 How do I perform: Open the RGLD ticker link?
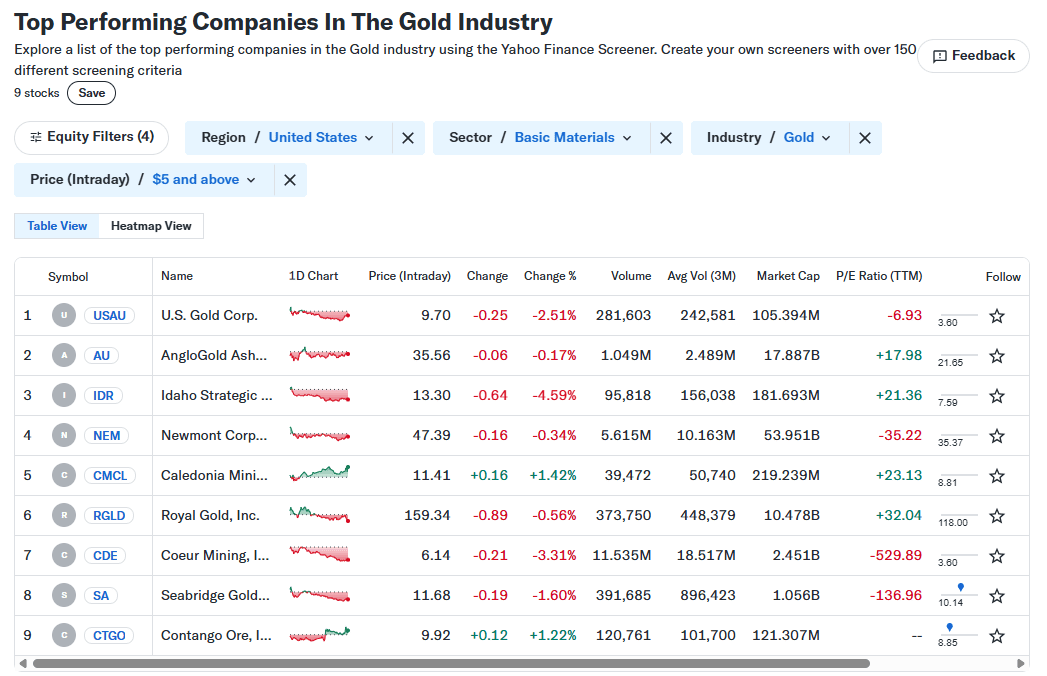(x=109, y=516)
